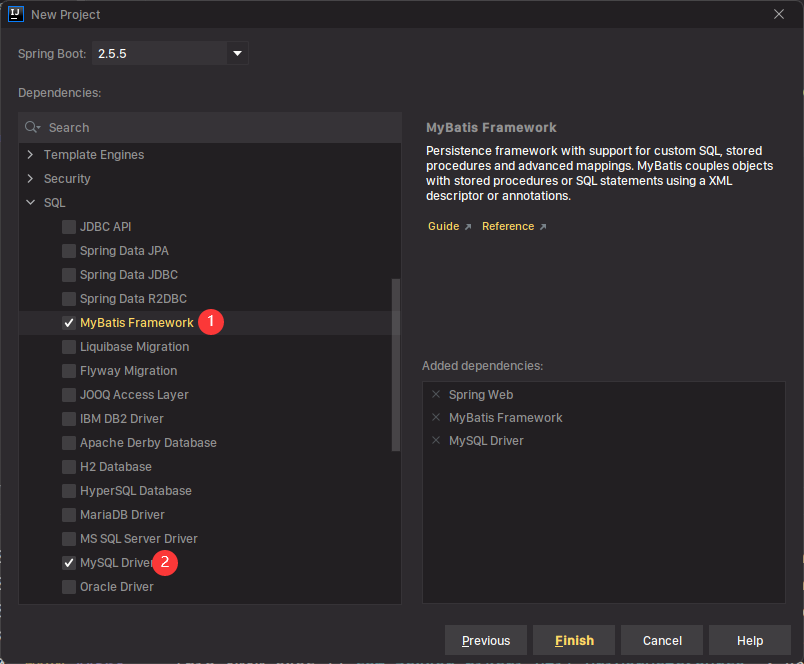Image resolution: width=804 pixels, height=664 pixels.
Task: Expand the Security category
Action: click(30, 178)
